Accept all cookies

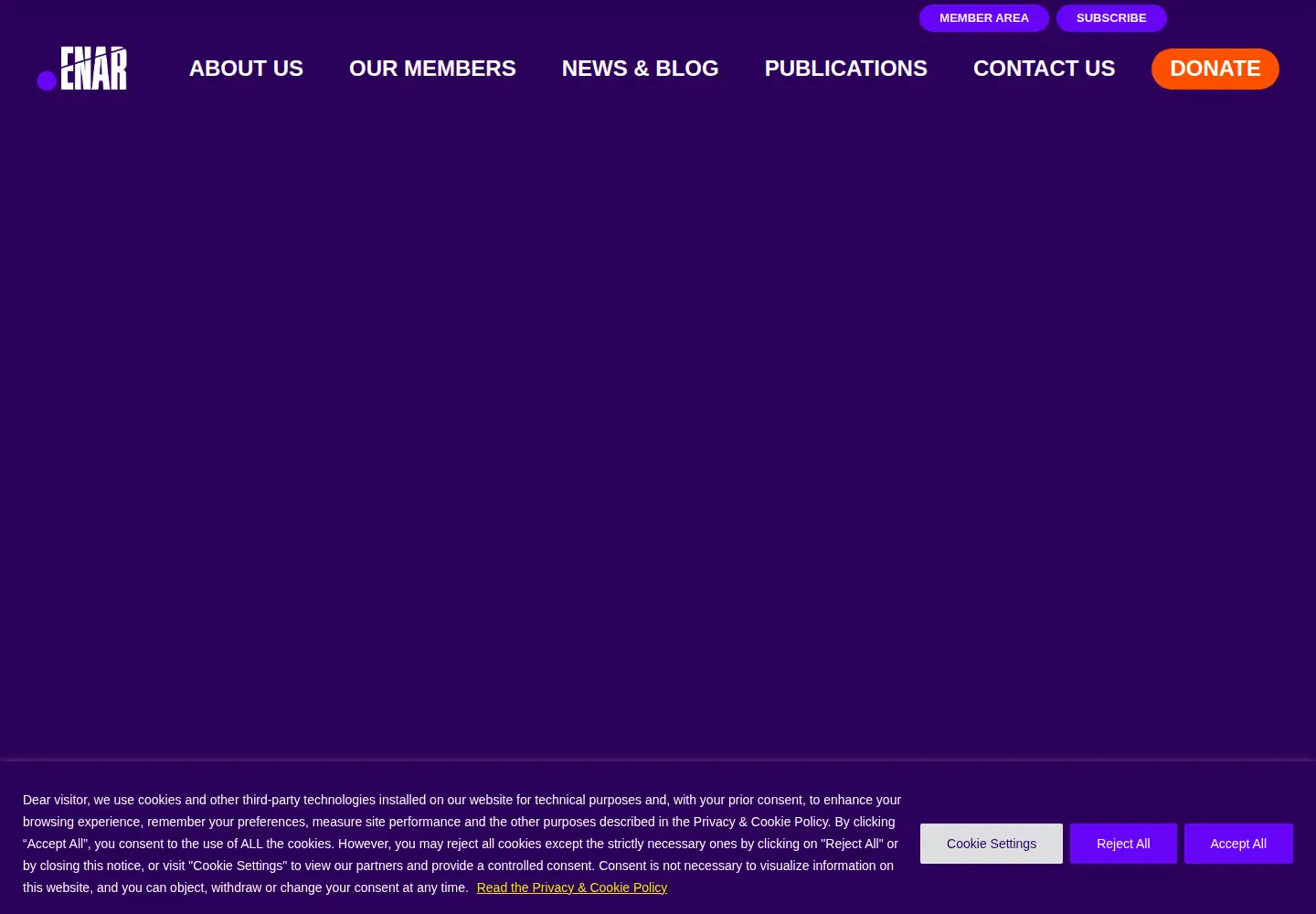(1238, 844)
